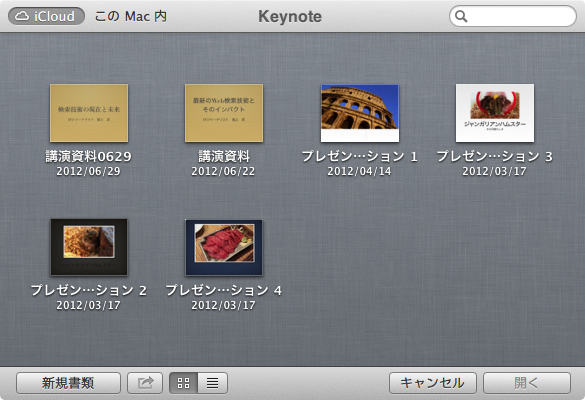Click the プレゼン…ション 3 file name
585x400 pixels.
click(494, 156)
